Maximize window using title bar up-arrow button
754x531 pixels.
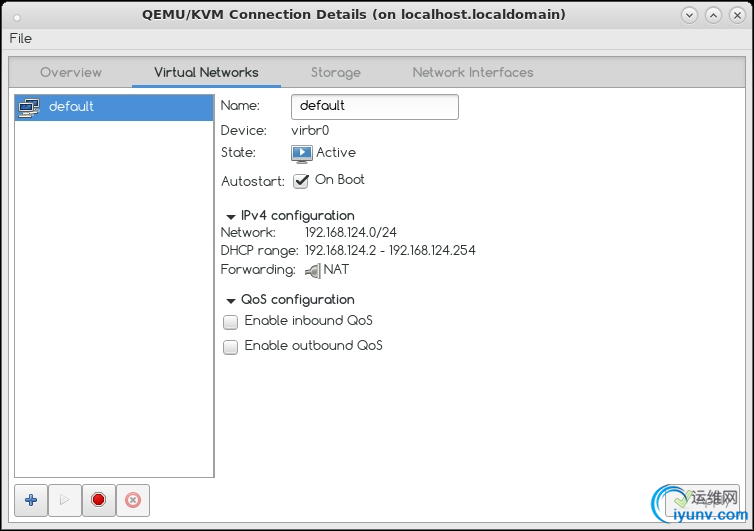[x=714, y=15]
